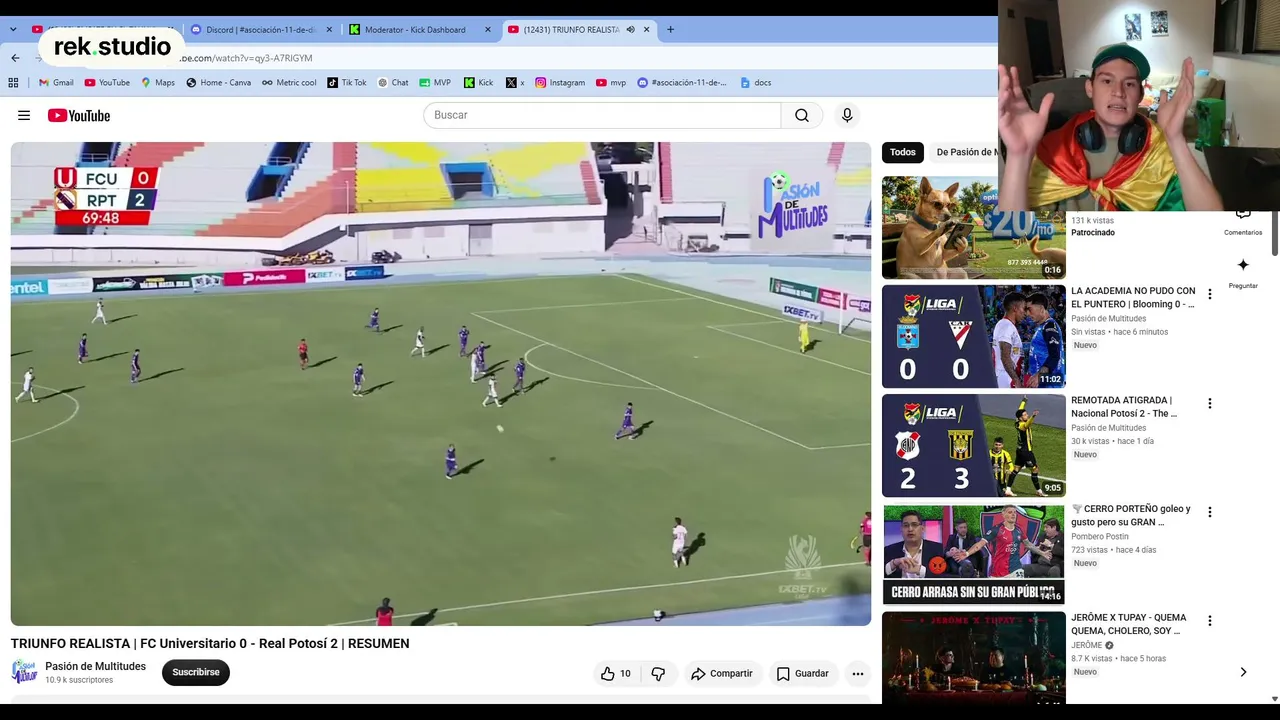1280x720 pixels.
Task: Open options menu for Jerôme x Tupay video
Action: pyautogui.click(x=1209, y=621)
